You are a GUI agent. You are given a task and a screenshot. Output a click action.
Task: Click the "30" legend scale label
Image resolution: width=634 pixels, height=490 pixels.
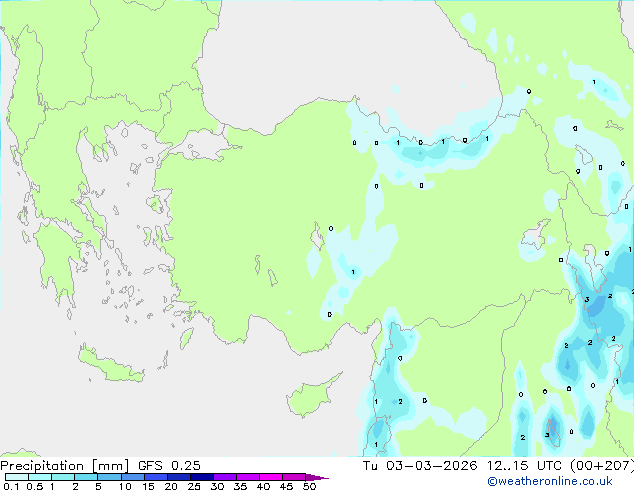(x=217, y=486)
